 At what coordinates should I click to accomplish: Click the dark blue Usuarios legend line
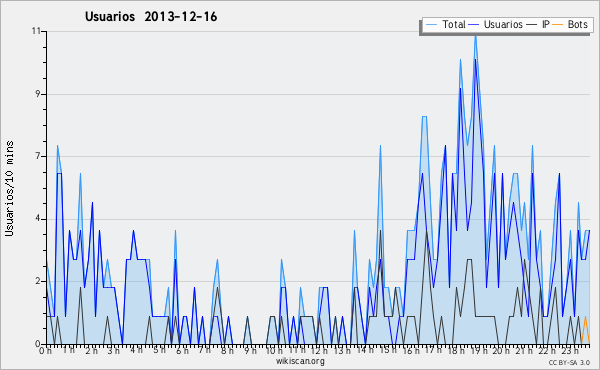point(474,25)
